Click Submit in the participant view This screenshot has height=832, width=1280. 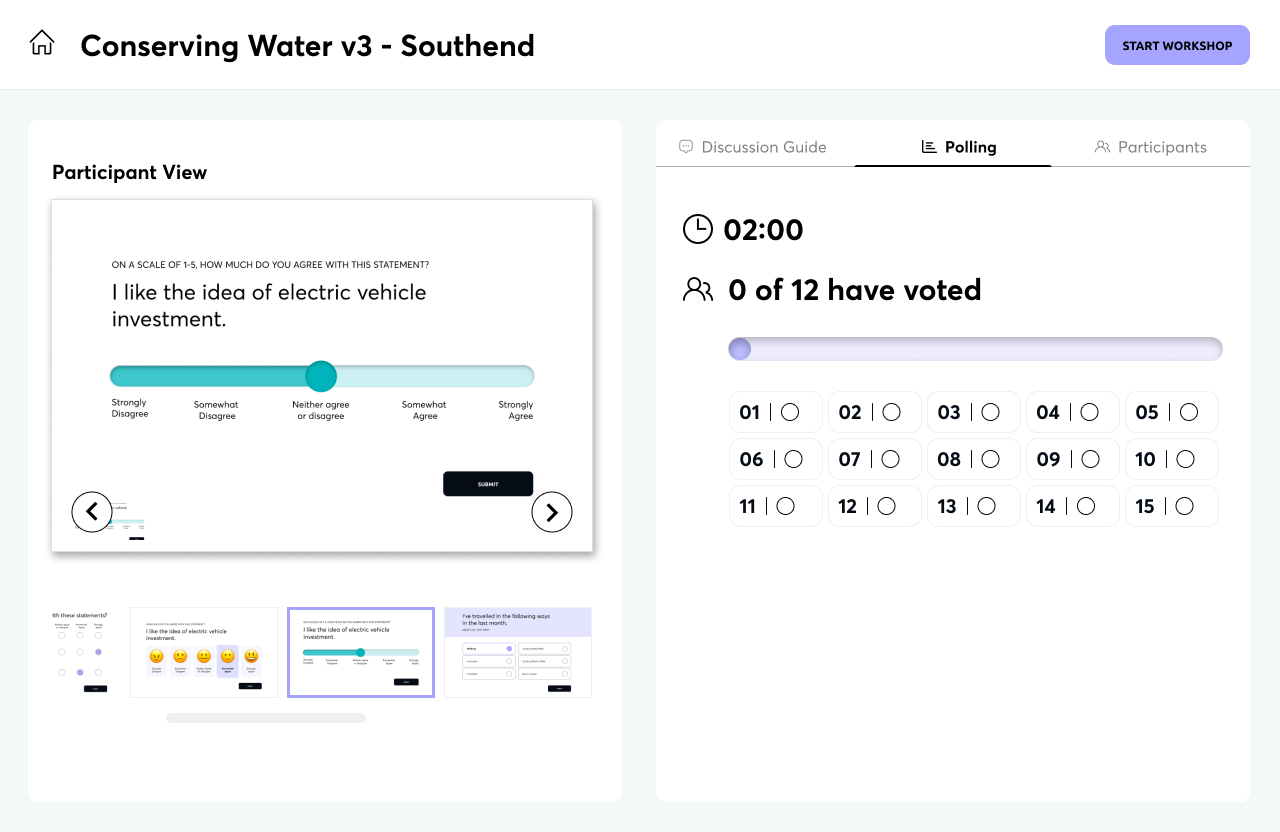[x=488, y=484]
